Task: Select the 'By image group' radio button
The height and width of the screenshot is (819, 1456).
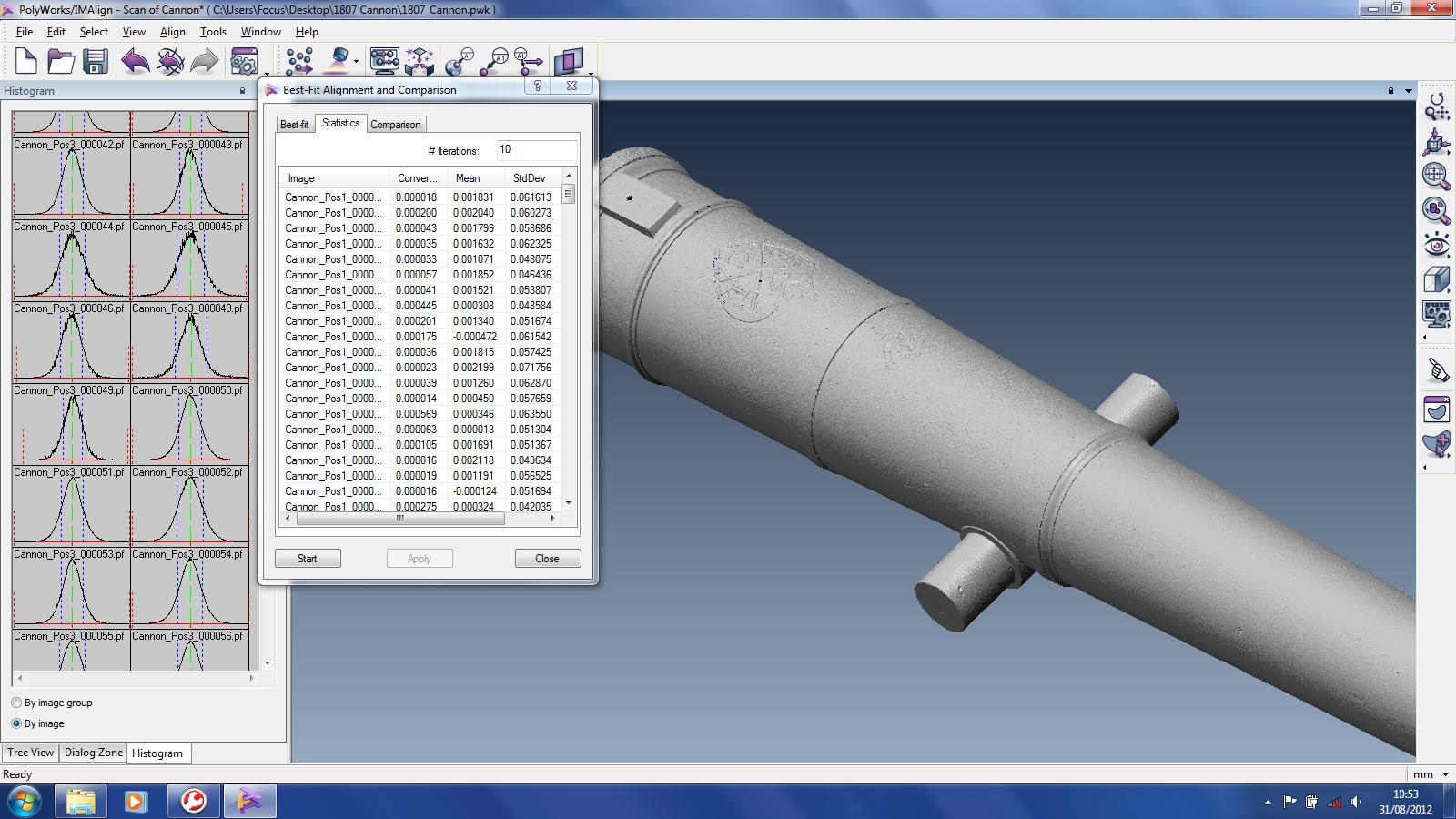Action: [16, 703]
